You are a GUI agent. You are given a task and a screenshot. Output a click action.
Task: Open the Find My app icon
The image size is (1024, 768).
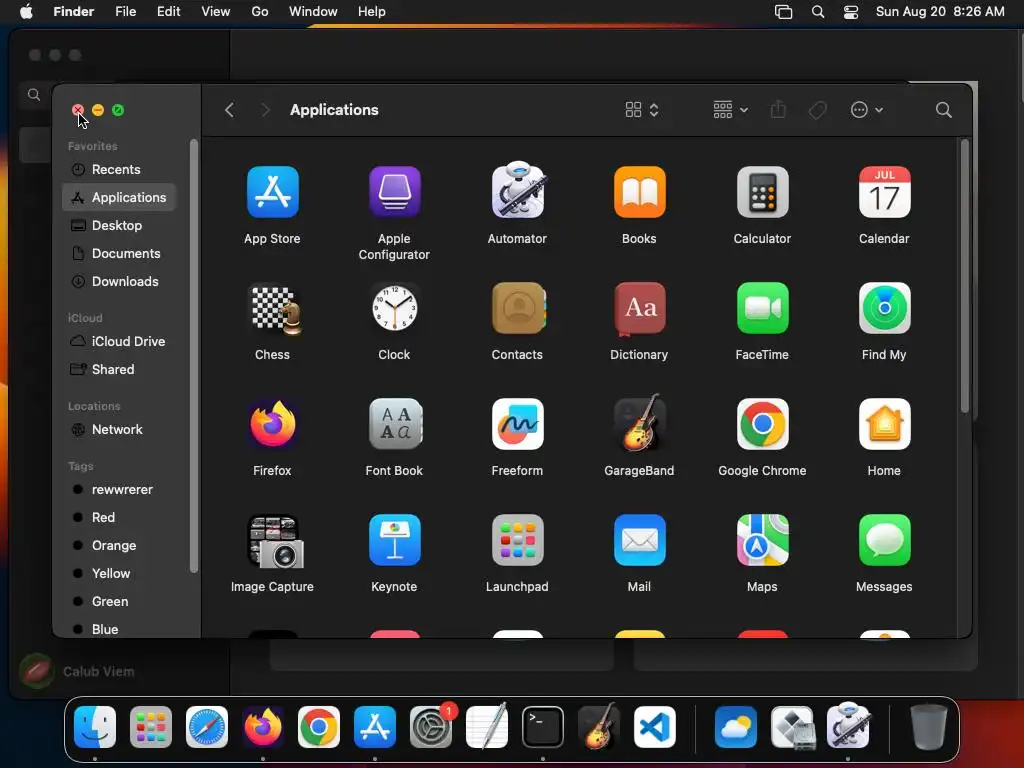click(x=884, y=308)
